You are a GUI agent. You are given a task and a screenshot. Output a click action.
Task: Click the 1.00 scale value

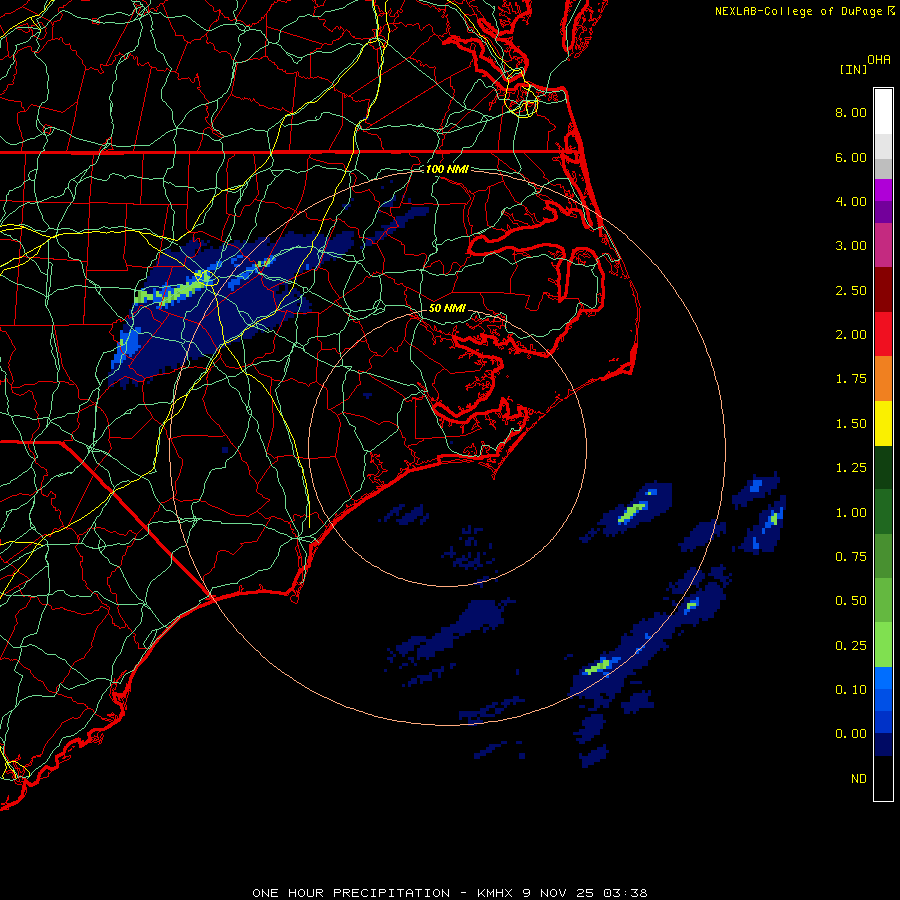(851, 513)
